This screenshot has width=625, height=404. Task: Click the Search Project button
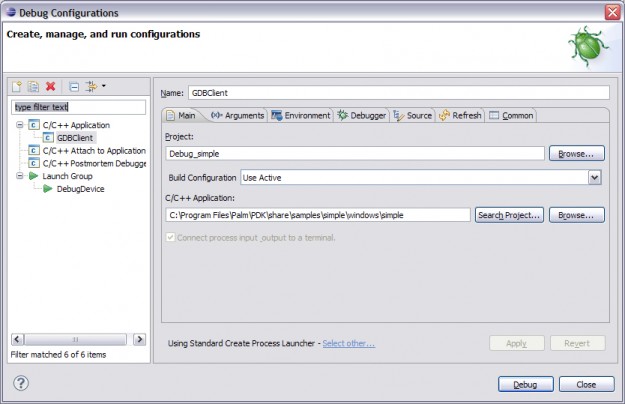[509, 215]
